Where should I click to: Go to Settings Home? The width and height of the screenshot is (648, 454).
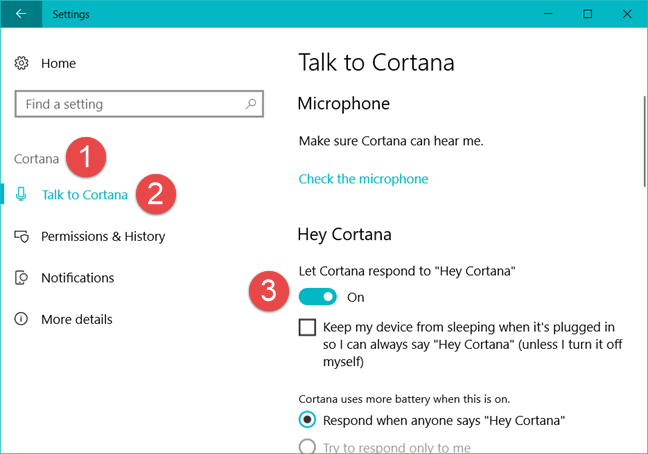[x=58, y=63]
